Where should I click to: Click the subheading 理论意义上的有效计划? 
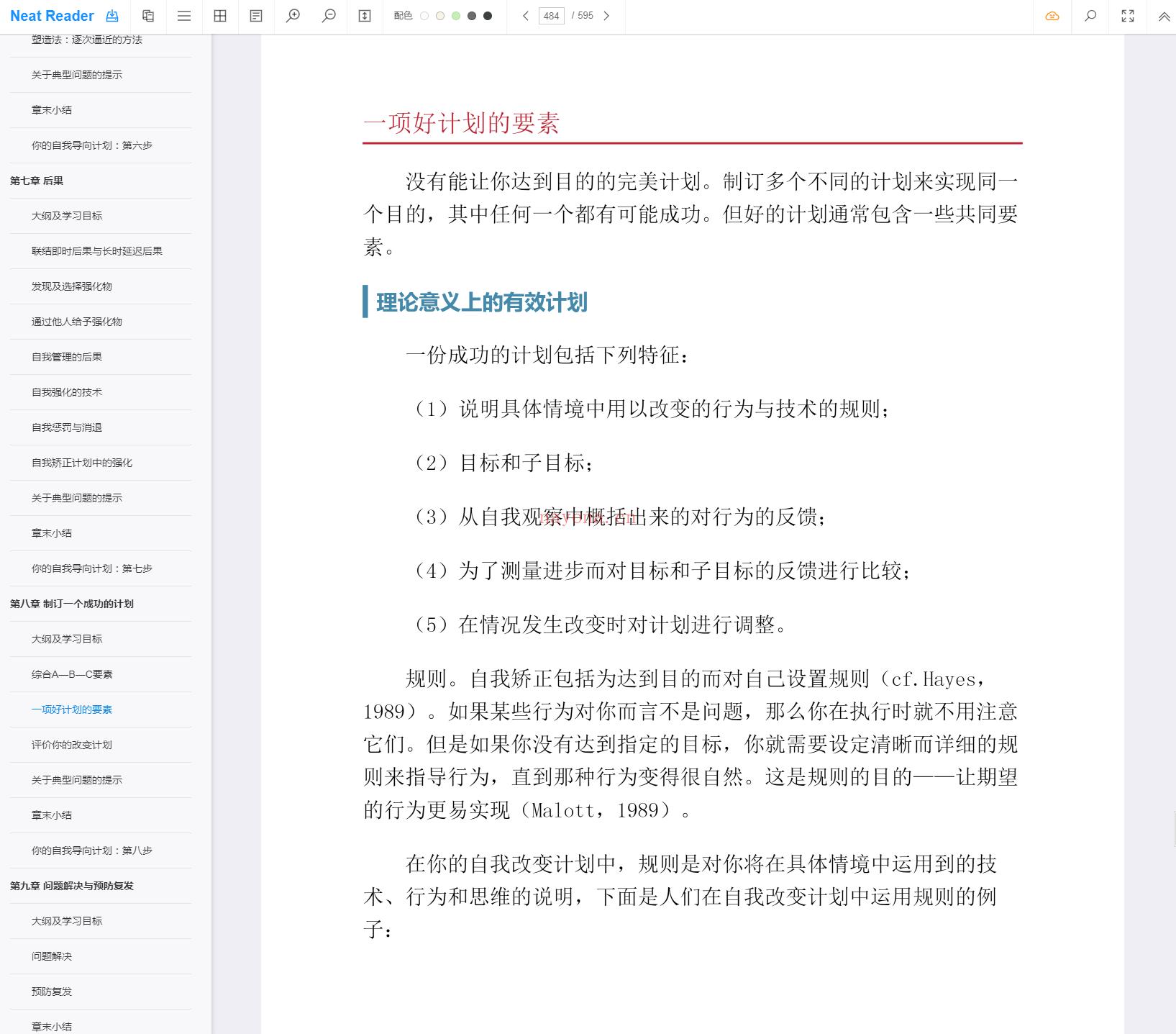[x=482, y=302]
